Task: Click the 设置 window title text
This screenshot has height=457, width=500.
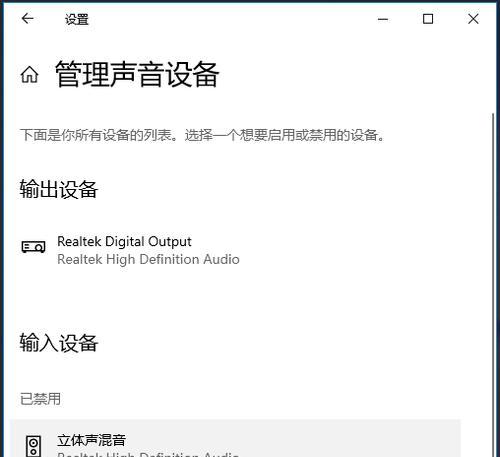Action: [x=77, y=19]
